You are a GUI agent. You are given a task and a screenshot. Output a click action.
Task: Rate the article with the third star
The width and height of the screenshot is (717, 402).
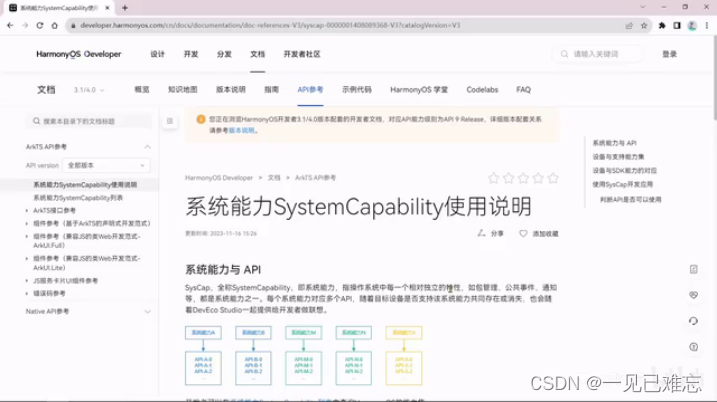(523, 178)
